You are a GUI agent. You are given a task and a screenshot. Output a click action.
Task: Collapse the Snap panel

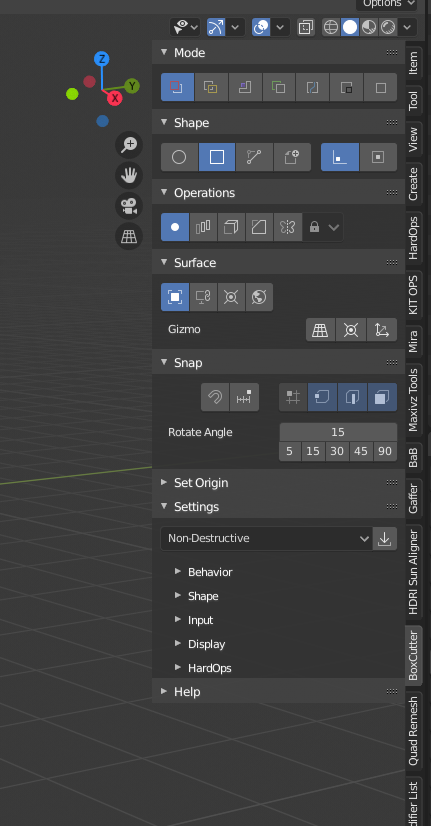tap(164, 362)
